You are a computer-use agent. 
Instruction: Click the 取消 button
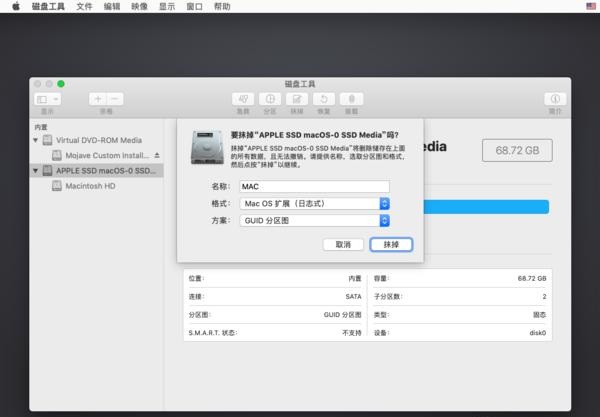point(343,244)
